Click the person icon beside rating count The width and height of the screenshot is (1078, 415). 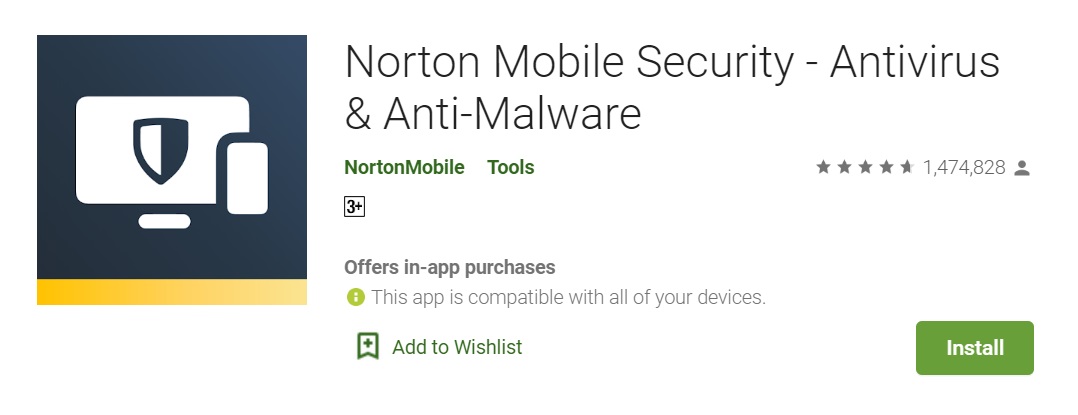click(x=1022, y=168)
